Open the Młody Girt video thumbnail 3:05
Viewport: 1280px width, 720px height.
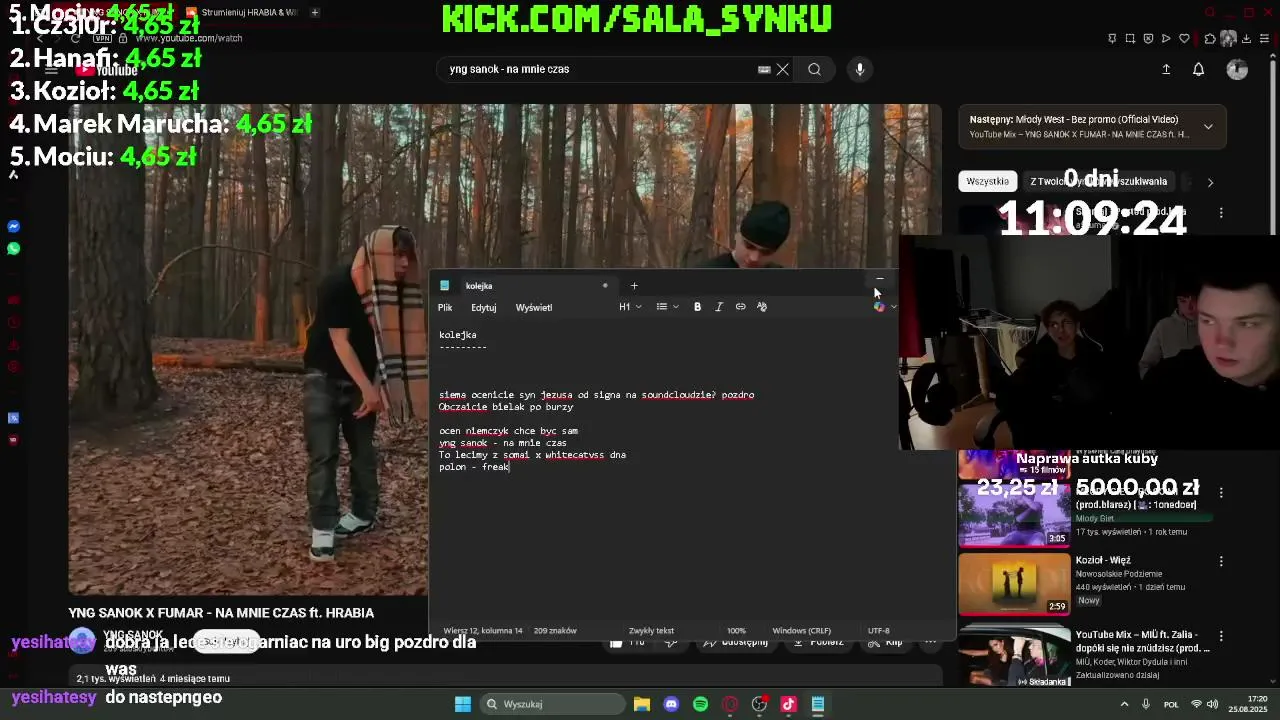pos(1014,514)
